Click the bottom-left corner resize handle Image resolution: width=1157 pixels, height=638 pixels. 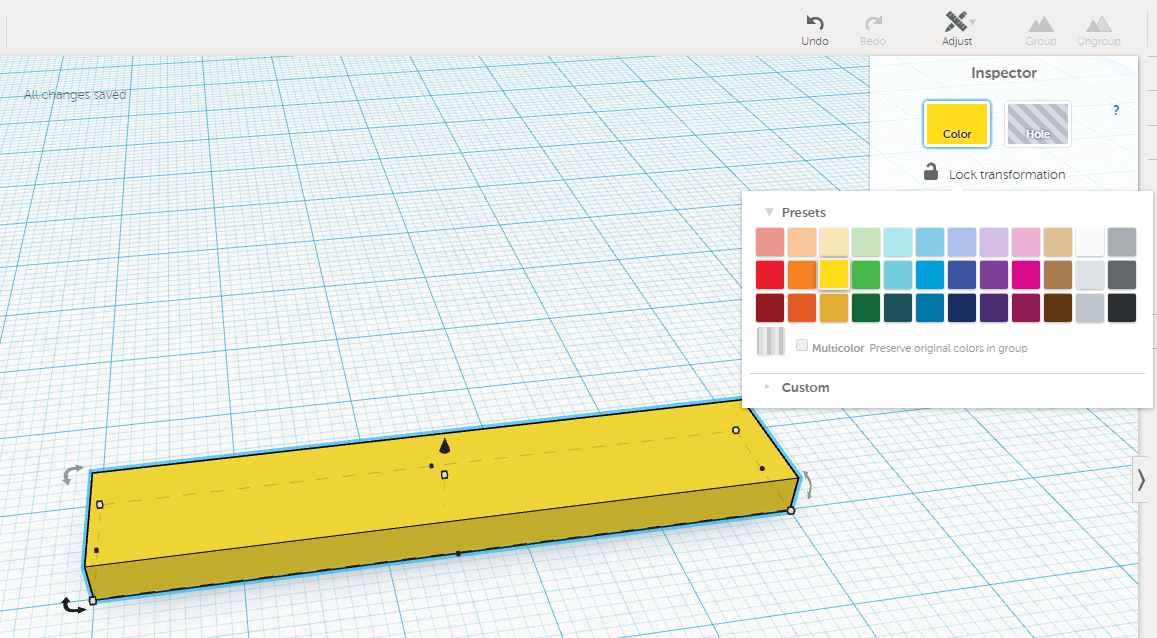[x=92, y=601]
